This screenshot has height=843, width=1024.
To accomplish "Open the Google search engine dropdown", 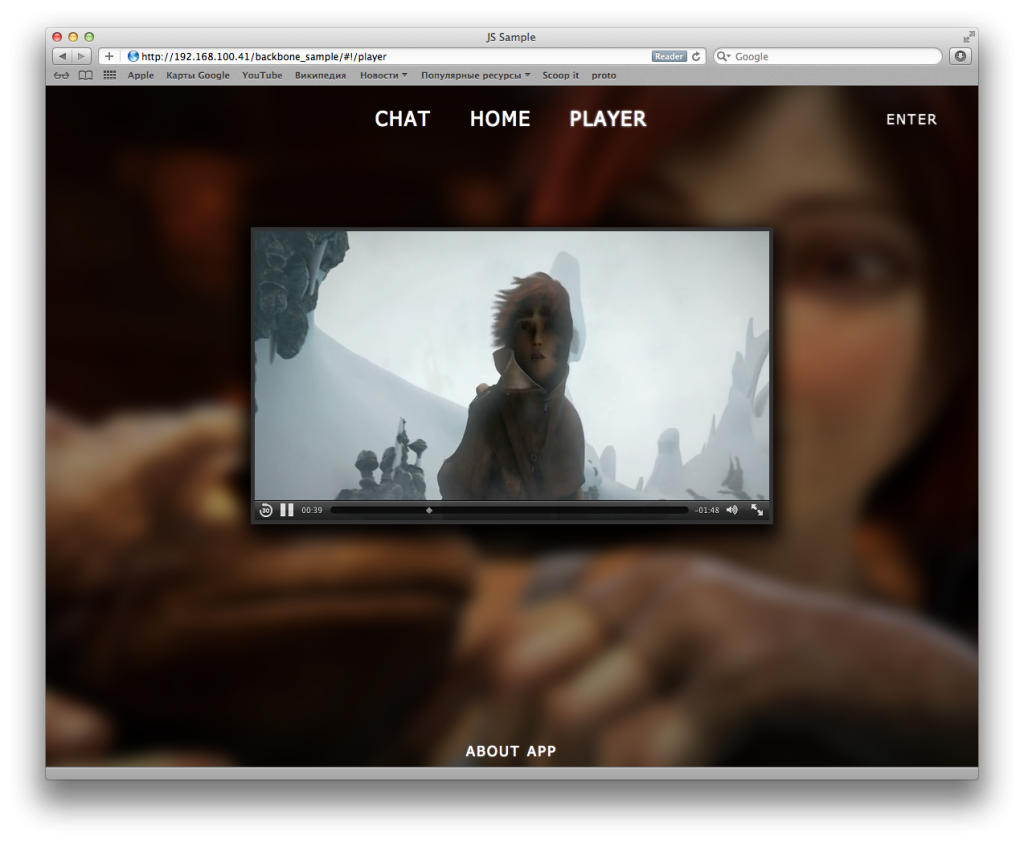I will coord(725,57).
